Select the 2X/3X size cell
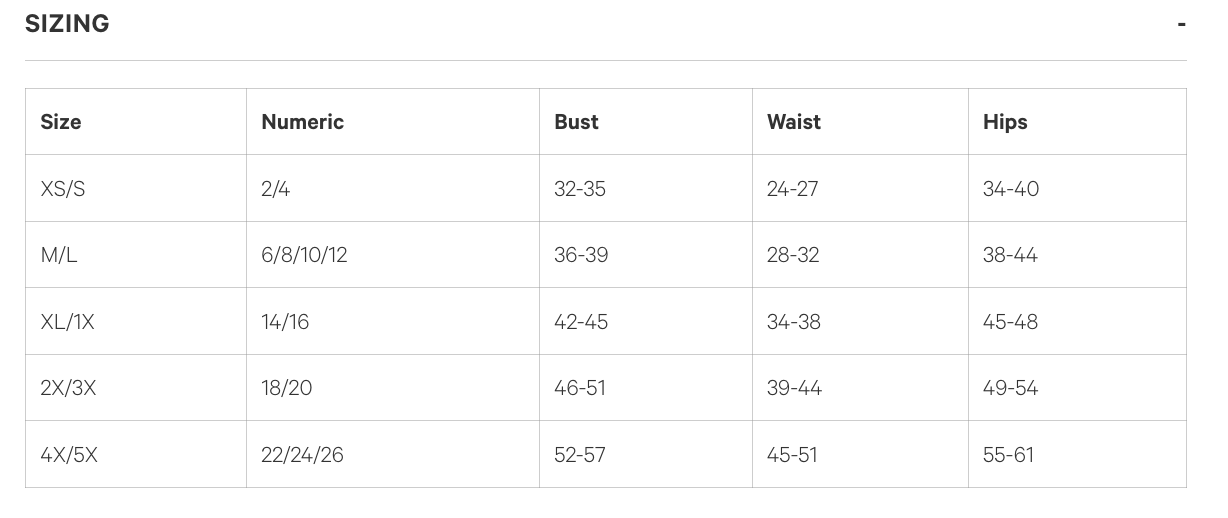Image resolution: width=1228 pixels, height=518 pixels. tap(68, 388)
